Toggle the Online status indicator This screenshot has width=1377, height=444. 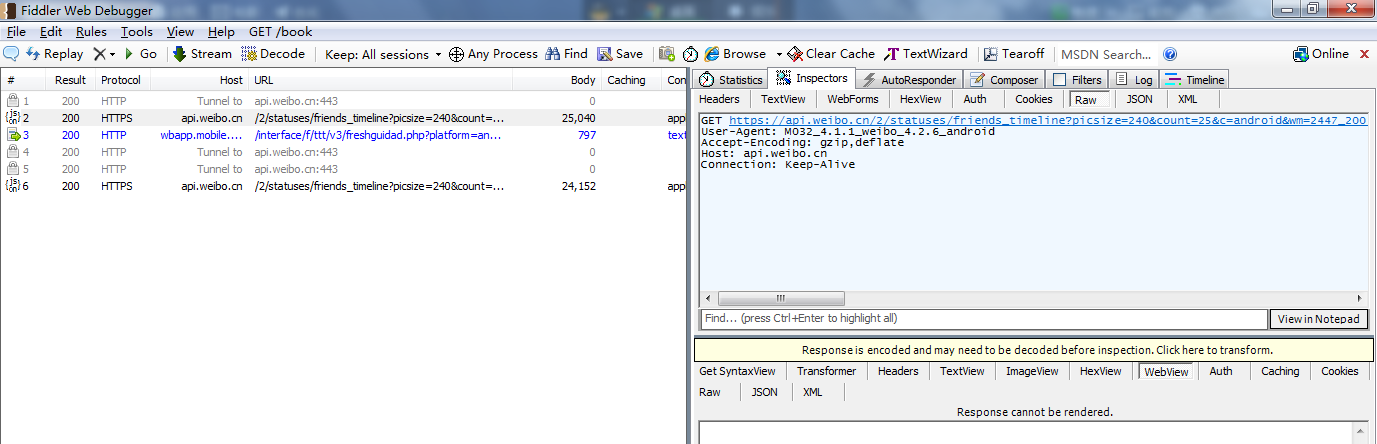1320,54
